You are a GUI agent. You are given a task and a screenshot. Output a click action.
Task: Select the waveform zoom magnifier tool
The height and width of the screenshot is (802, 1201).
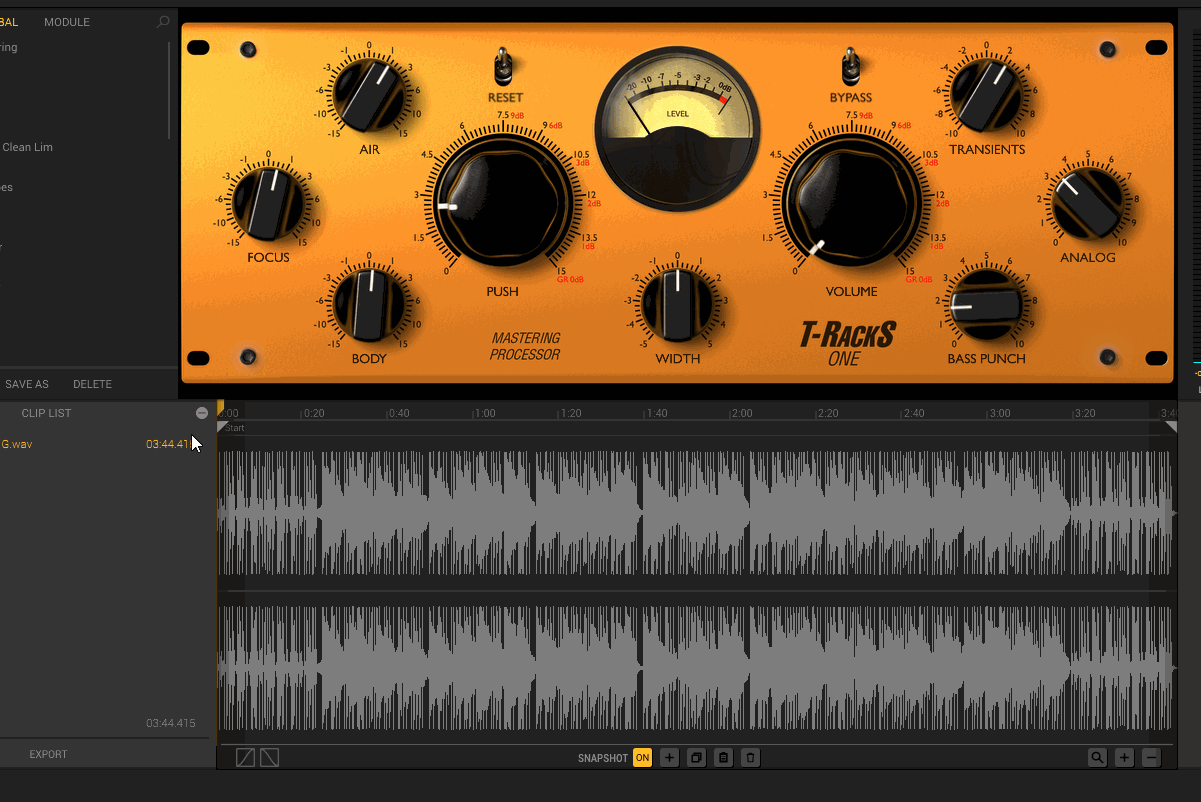coord(1097,758)
